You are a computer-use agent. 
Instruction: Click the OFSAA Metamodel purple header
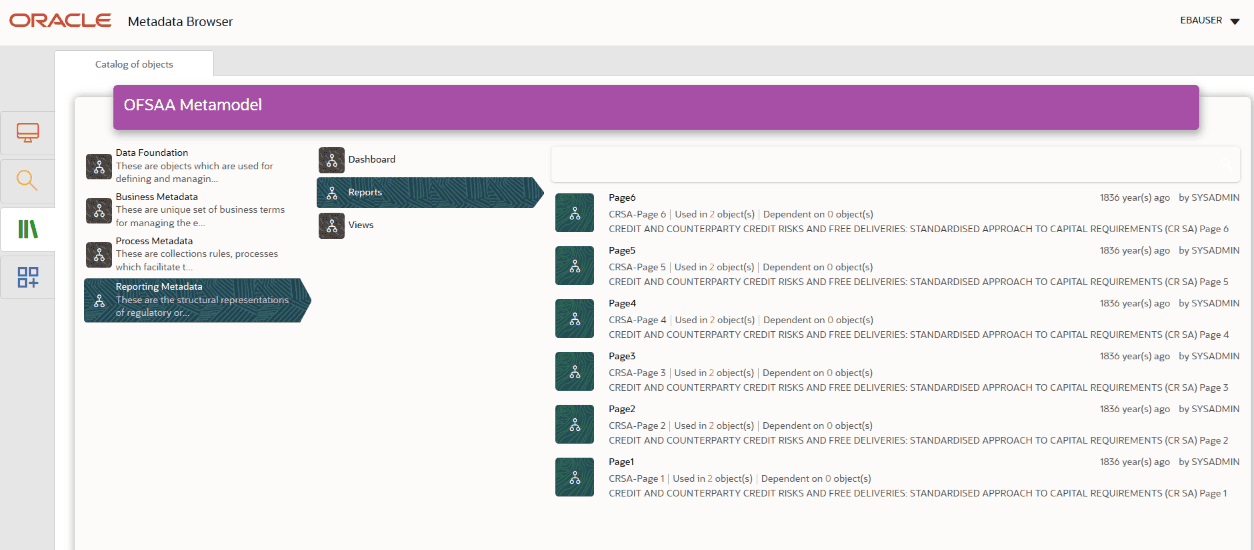tap(656, 107)
